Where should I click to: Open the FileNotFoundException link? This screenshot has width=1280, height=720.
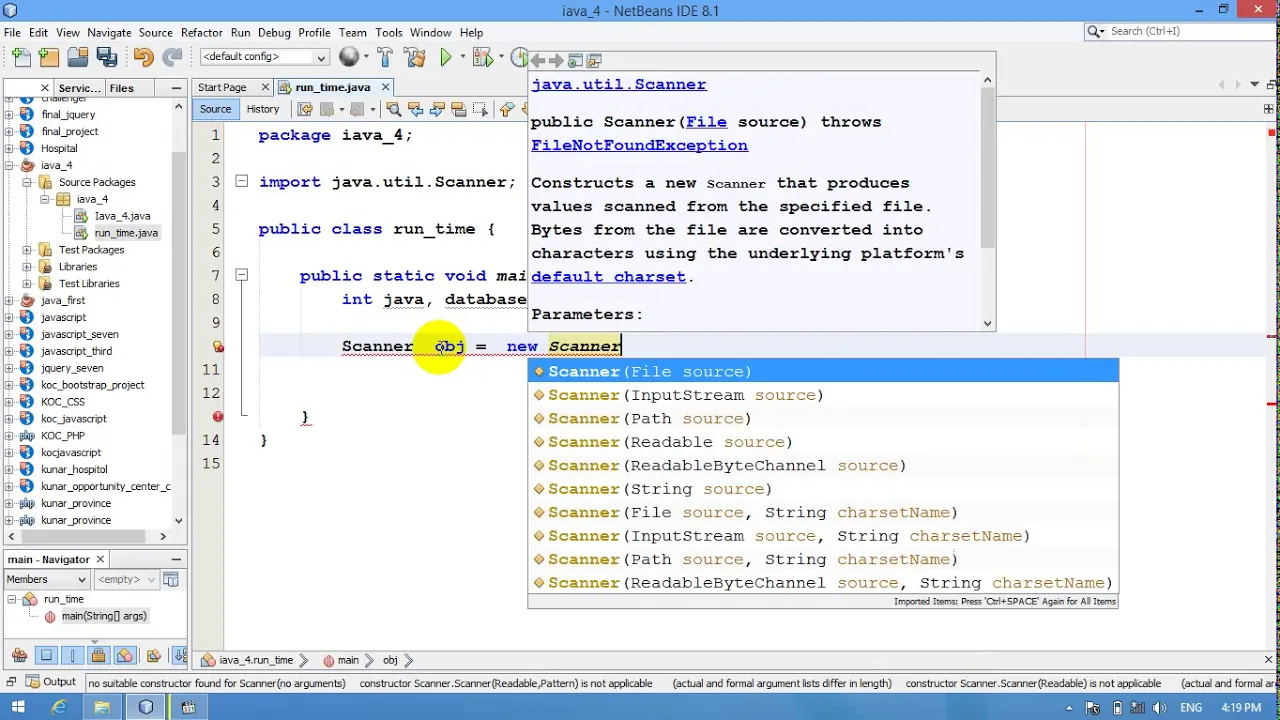[639, 146]
